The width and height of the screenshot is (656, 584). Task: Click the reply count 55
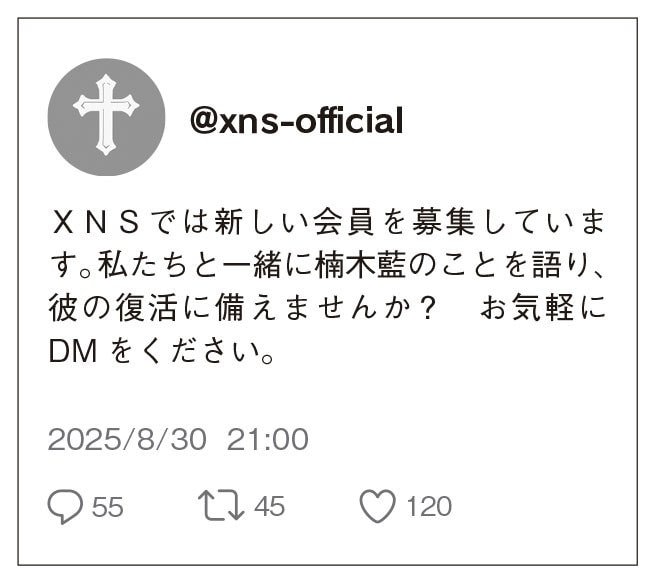point(108,507)
